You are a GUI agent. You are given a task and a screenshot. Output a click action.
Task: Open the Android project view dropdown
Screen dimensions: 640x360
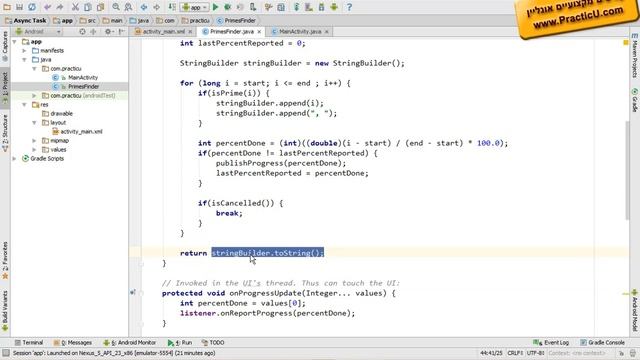[x=38, y=31]
